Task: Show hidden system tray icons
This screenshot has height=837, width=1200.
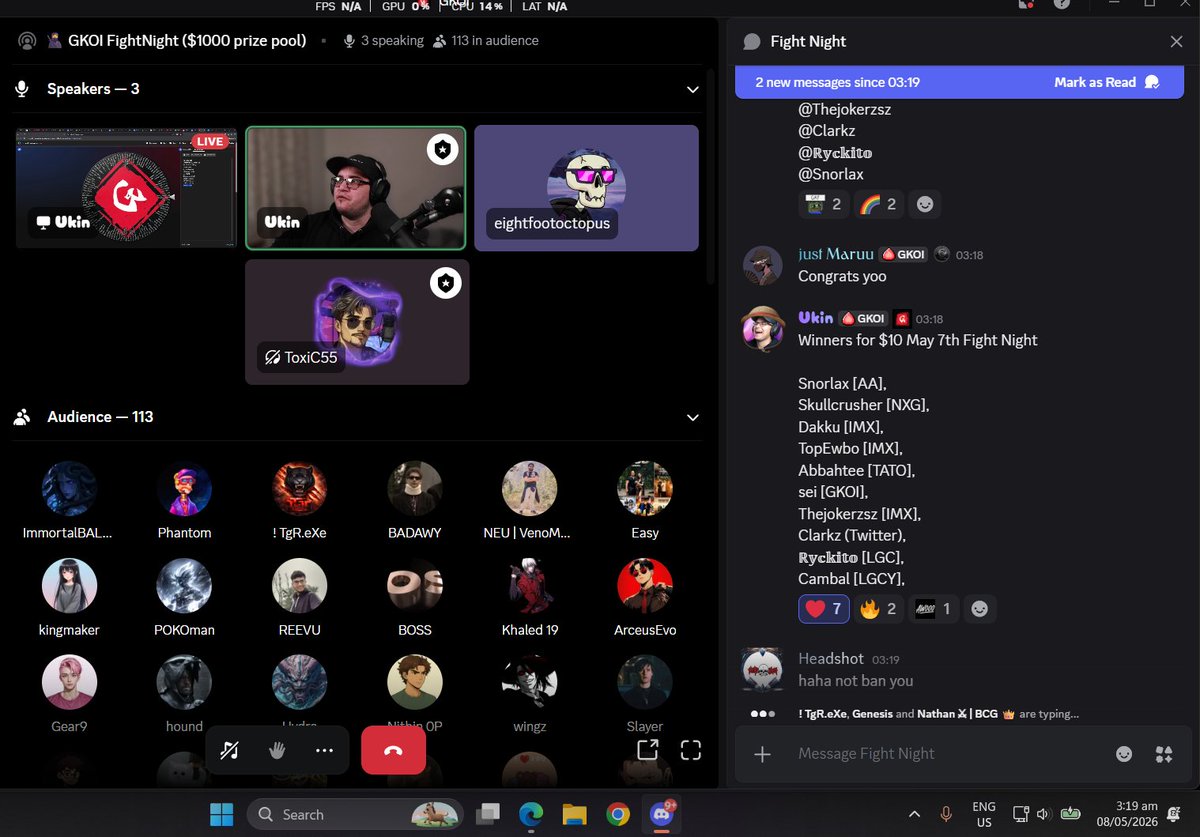Action: coord(914,814)
